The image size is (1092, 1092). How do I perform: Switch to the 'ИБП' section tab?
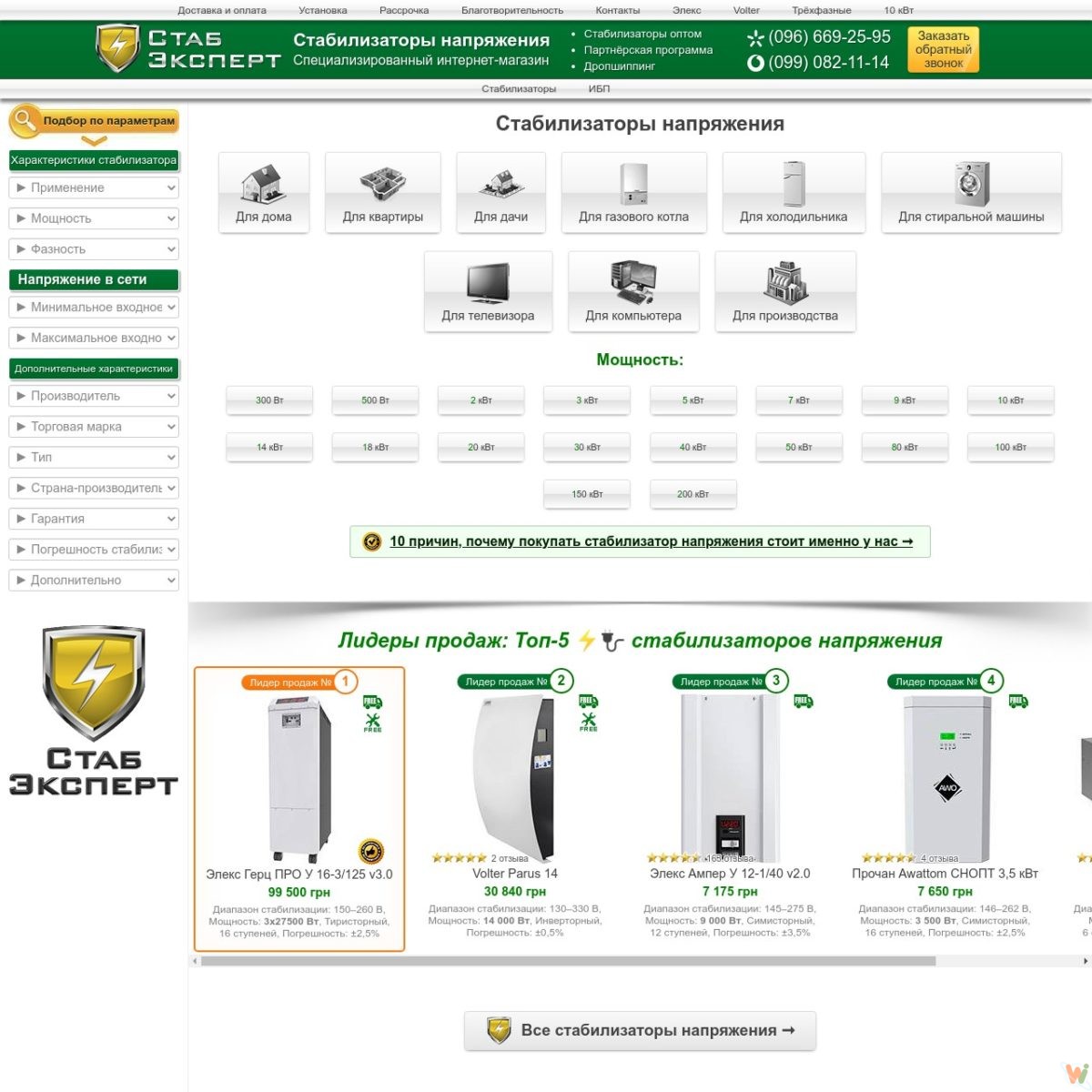599,88
